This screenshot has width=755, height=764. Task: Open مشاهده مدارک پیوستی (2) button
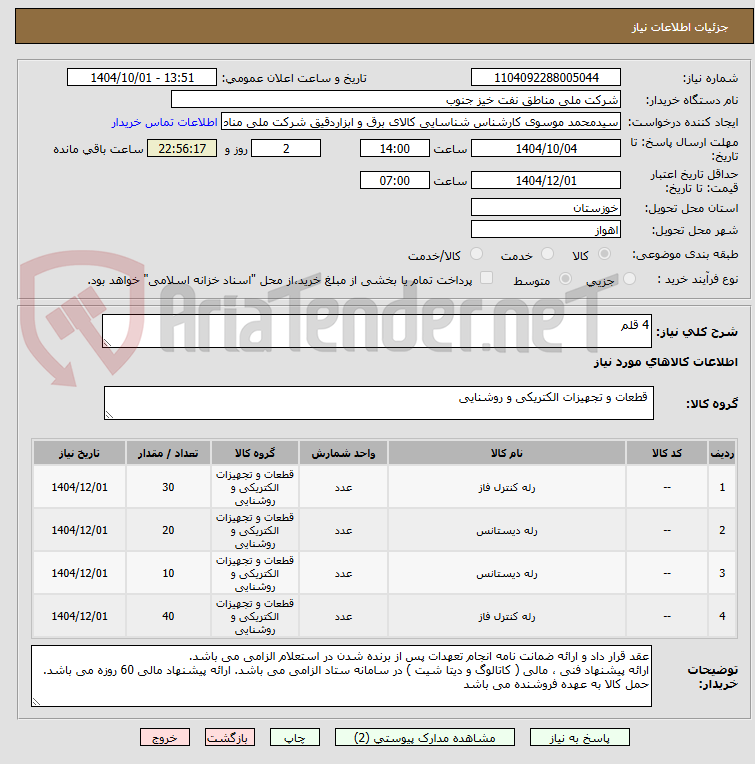(424, 738)
